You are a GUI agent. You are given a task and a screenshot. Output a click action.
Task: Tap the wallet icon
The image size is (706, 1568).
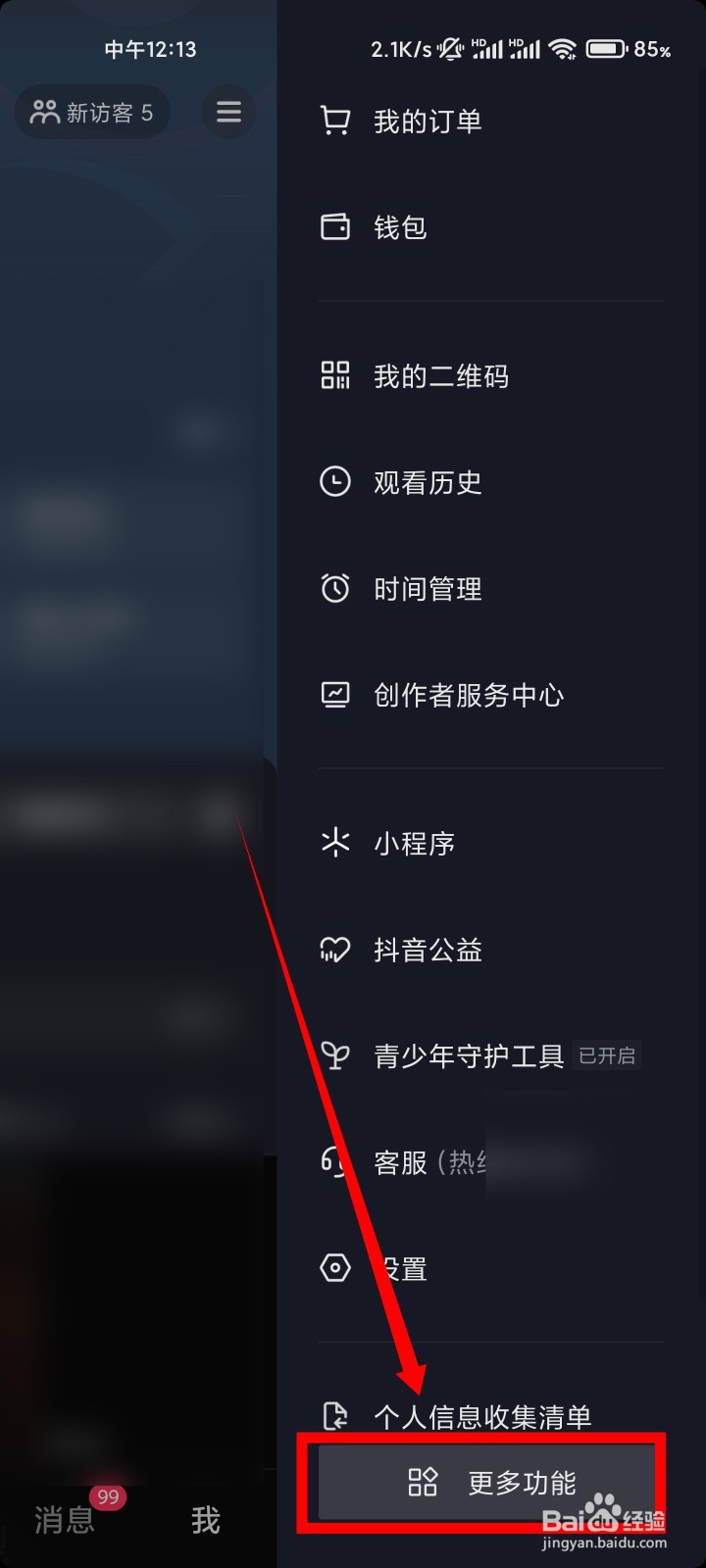[335, 227]
